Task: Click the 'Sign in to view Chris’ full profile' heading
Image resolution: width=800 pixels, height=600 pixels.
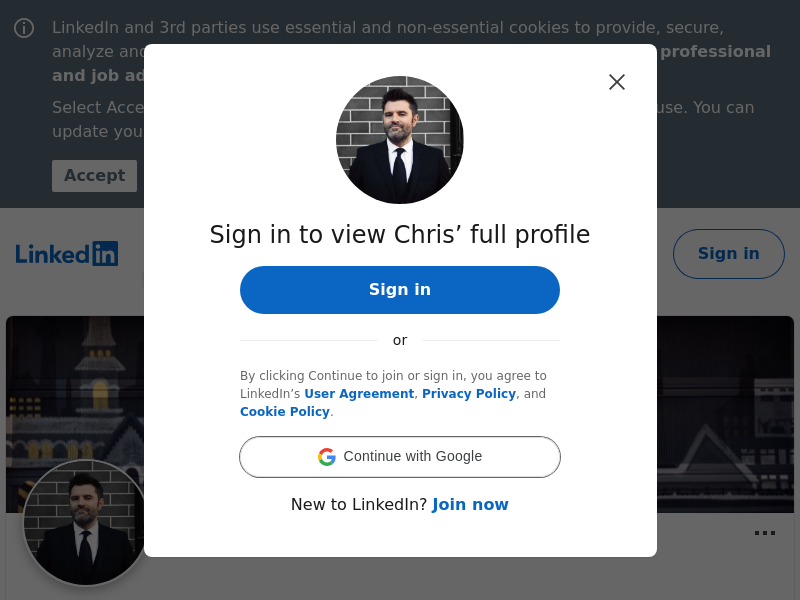Action: point(400,235)
